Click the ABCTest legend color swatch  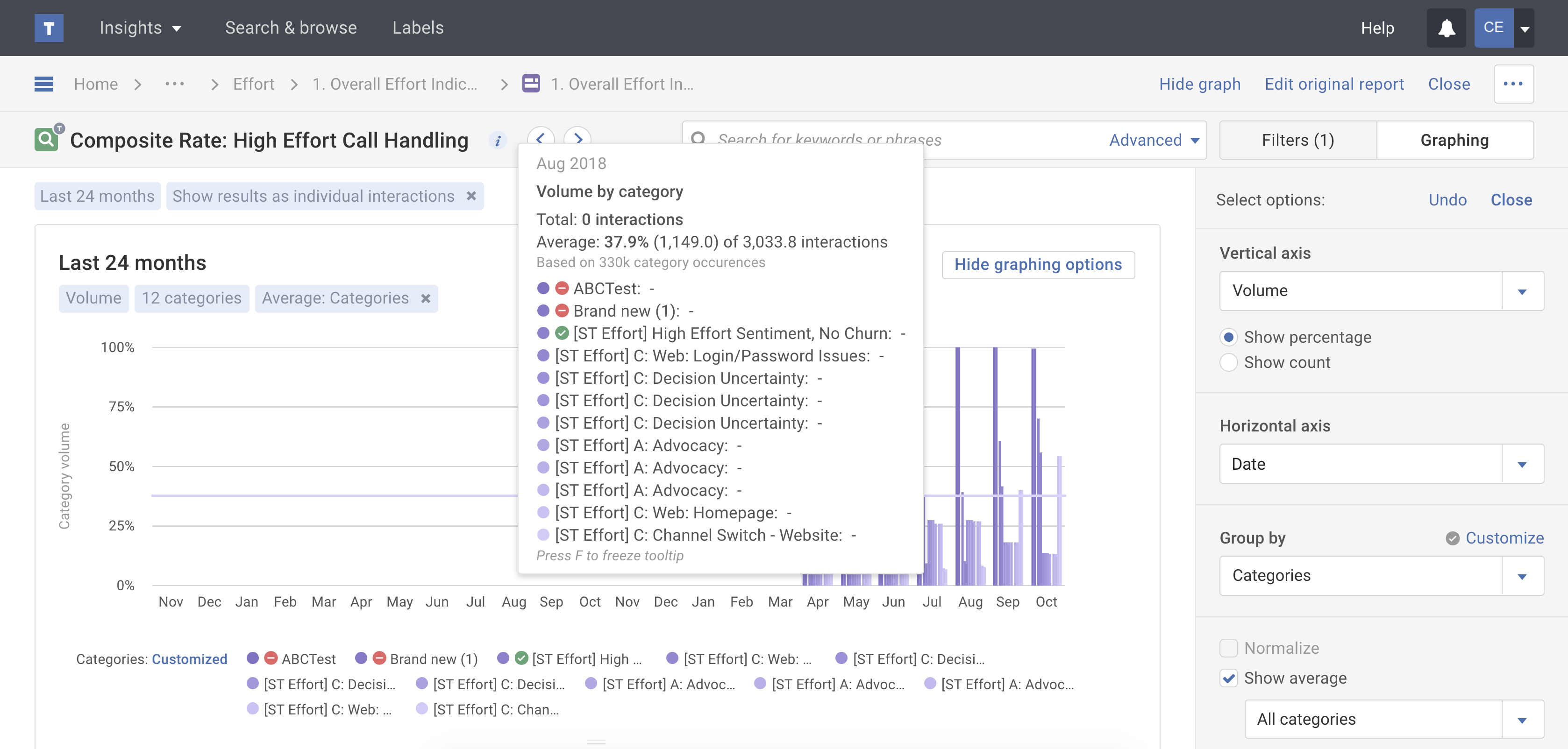[x=253, y=658]
